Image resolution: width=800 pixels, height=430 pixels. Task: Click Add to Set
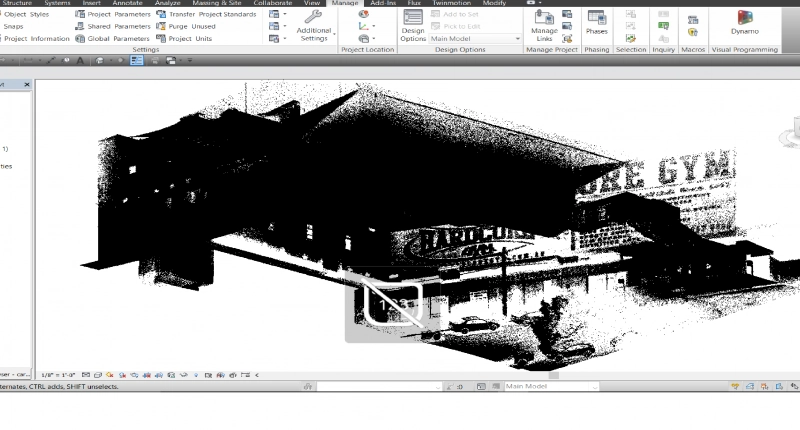tap(455, 14)
